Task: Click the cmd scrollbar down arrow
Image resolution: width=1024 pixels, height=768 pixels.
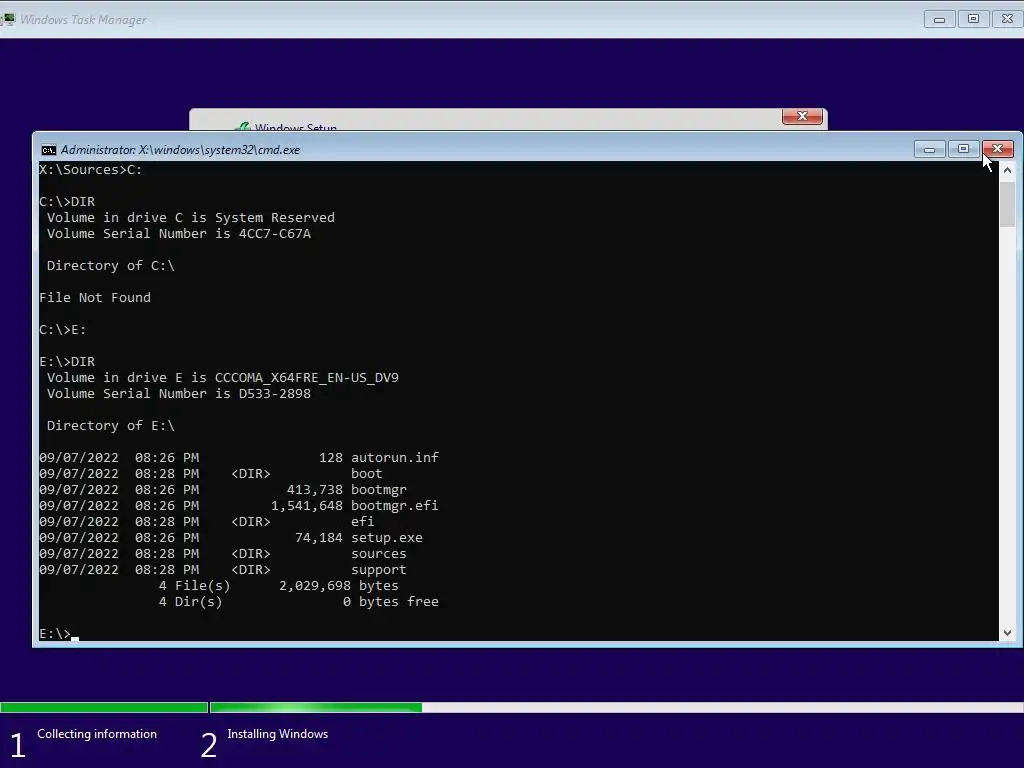Action: click(1008, 632)
